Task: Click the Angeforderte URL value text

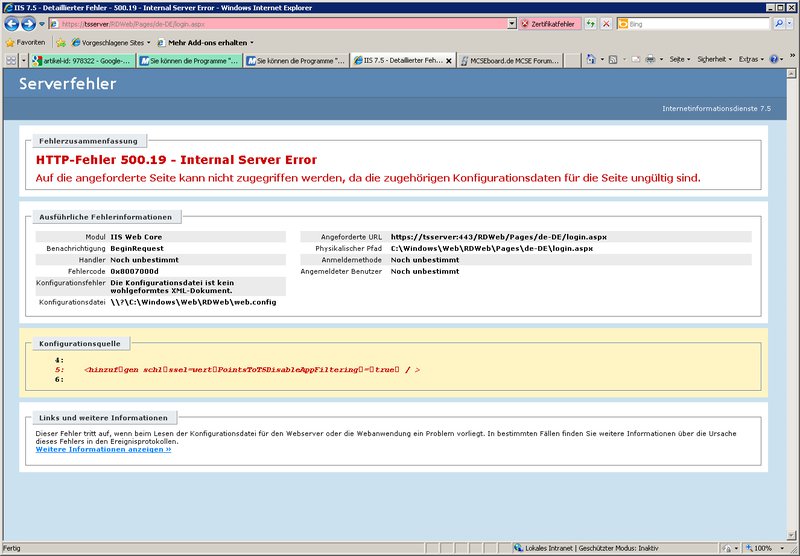Action: tap(498, 237)
